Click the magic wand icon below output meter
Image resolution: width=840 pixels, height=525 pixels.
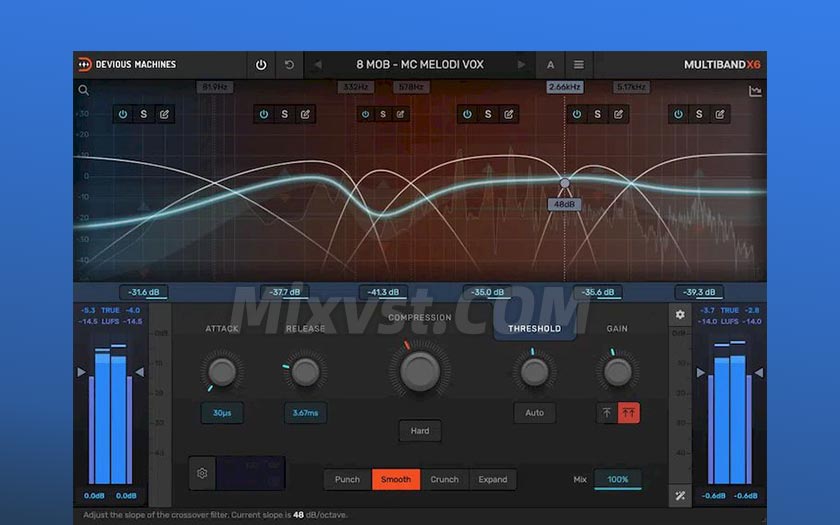pos(680,496)
